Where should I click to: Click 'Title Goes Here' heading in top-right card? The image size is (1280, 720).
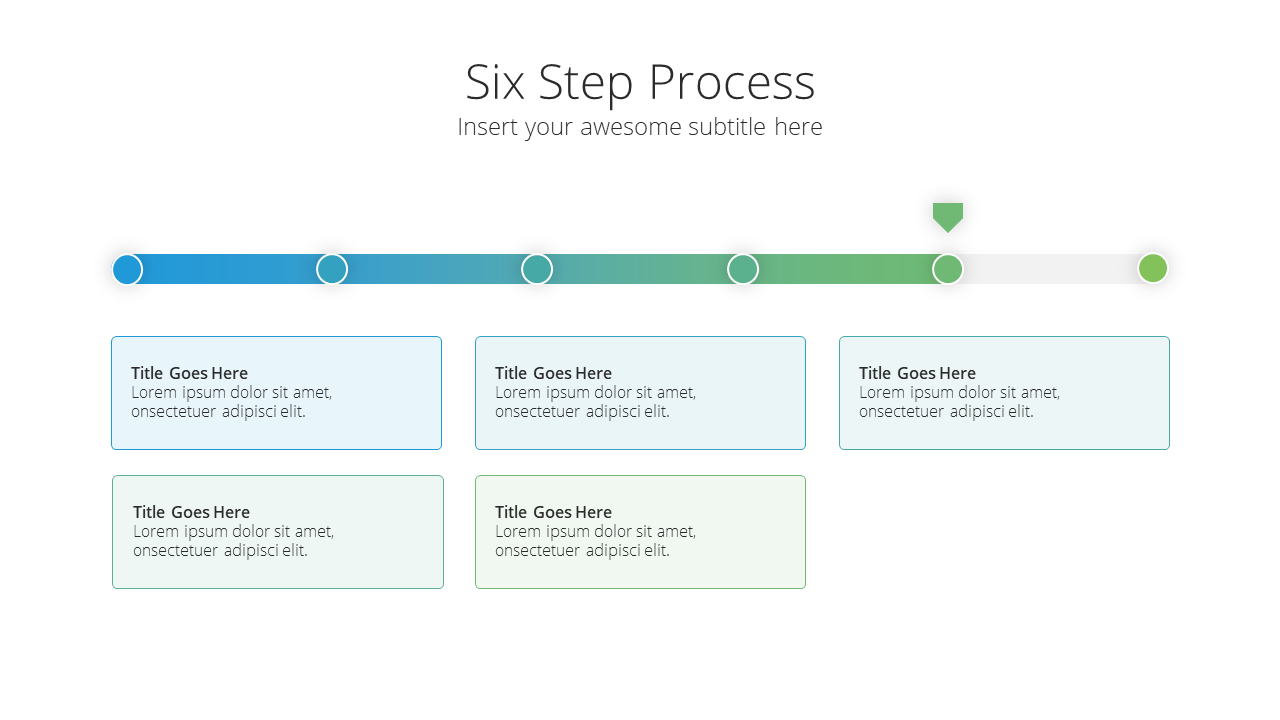coord(917,373)
